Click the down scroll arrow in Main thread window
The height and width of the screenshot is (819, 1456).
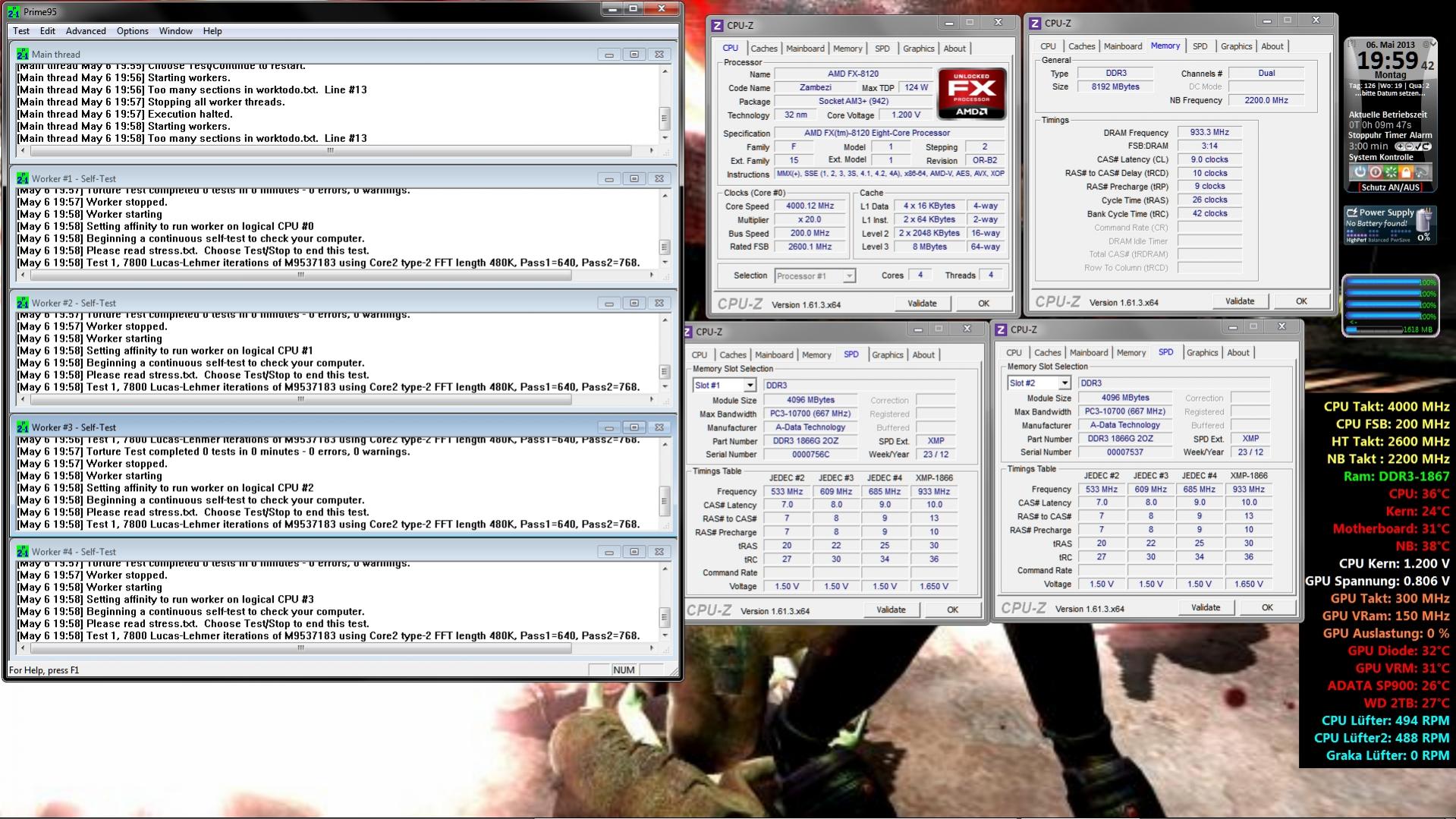tap(665, 138)
